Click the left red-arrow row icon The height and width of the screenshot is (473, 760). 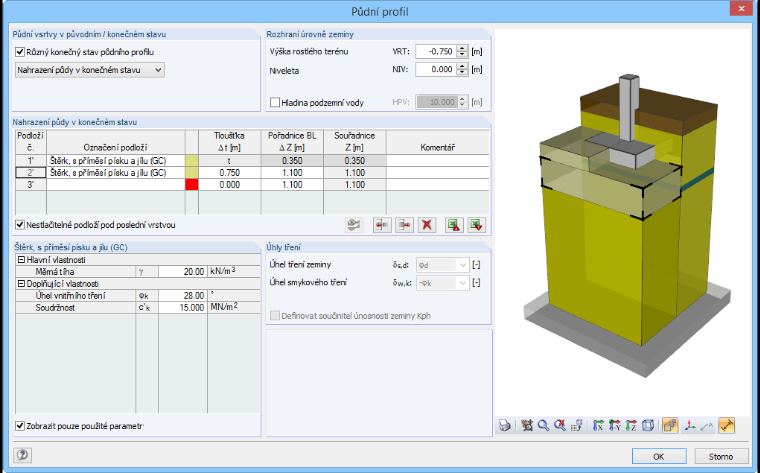click(382, 225)
